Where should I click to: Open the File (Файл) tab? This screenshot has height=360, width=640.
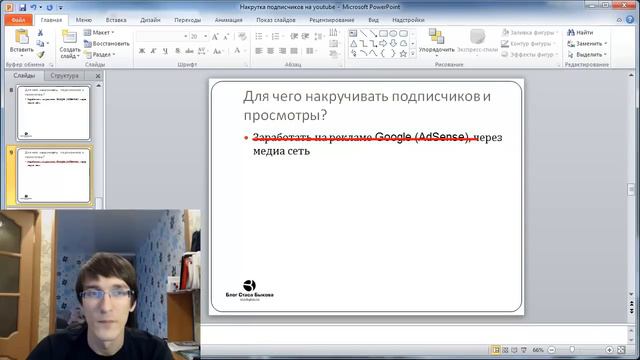(18, 20)
